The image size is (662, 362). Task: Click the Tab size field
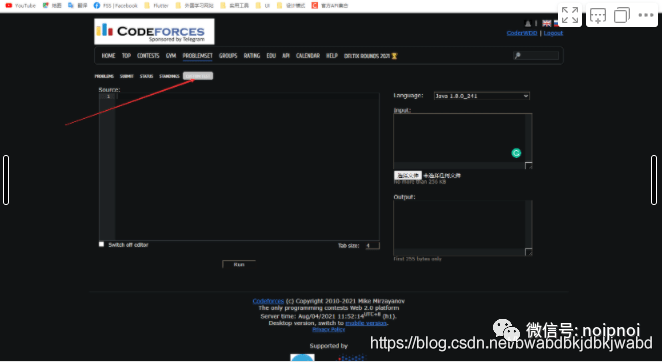click(x=372, y=245)
